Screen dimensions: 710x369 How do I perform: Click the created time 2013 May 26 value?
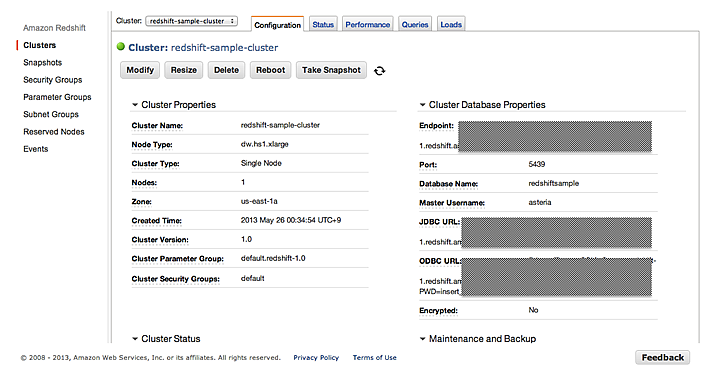pyautogui.click(x=291, y=220)
